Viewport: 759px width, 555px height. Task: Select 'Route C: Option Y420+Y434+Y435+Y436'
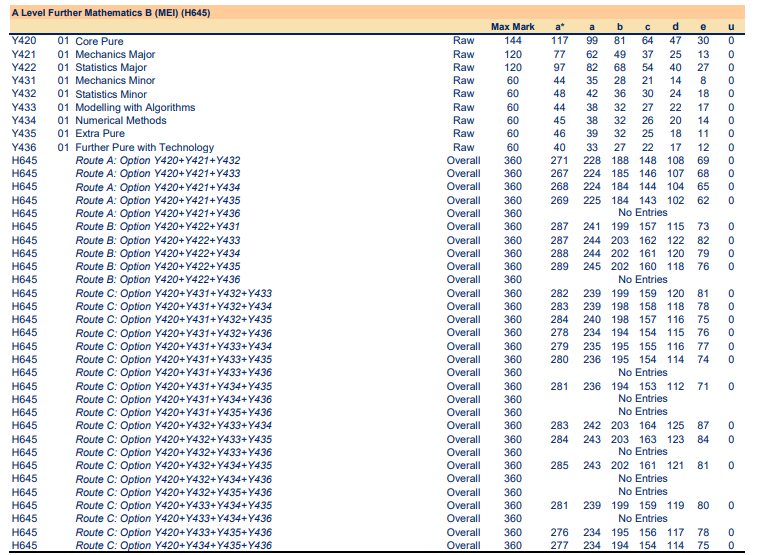pos(174,545)
